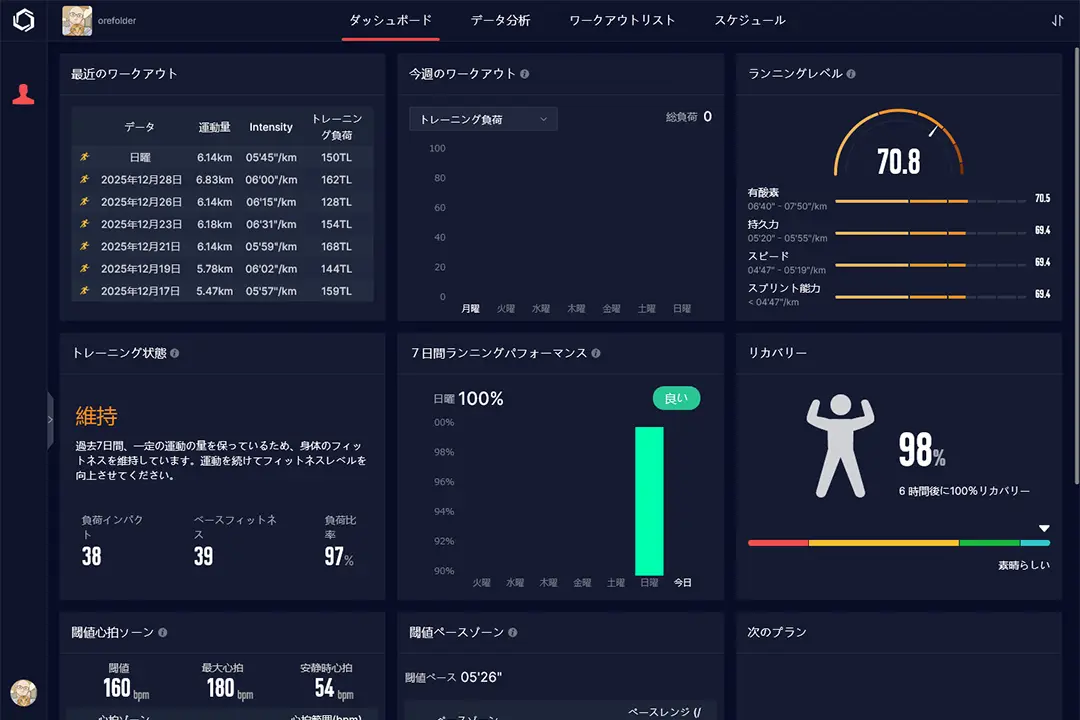Click info icon beside 今週のワークアウト

[x=525, y=74]
